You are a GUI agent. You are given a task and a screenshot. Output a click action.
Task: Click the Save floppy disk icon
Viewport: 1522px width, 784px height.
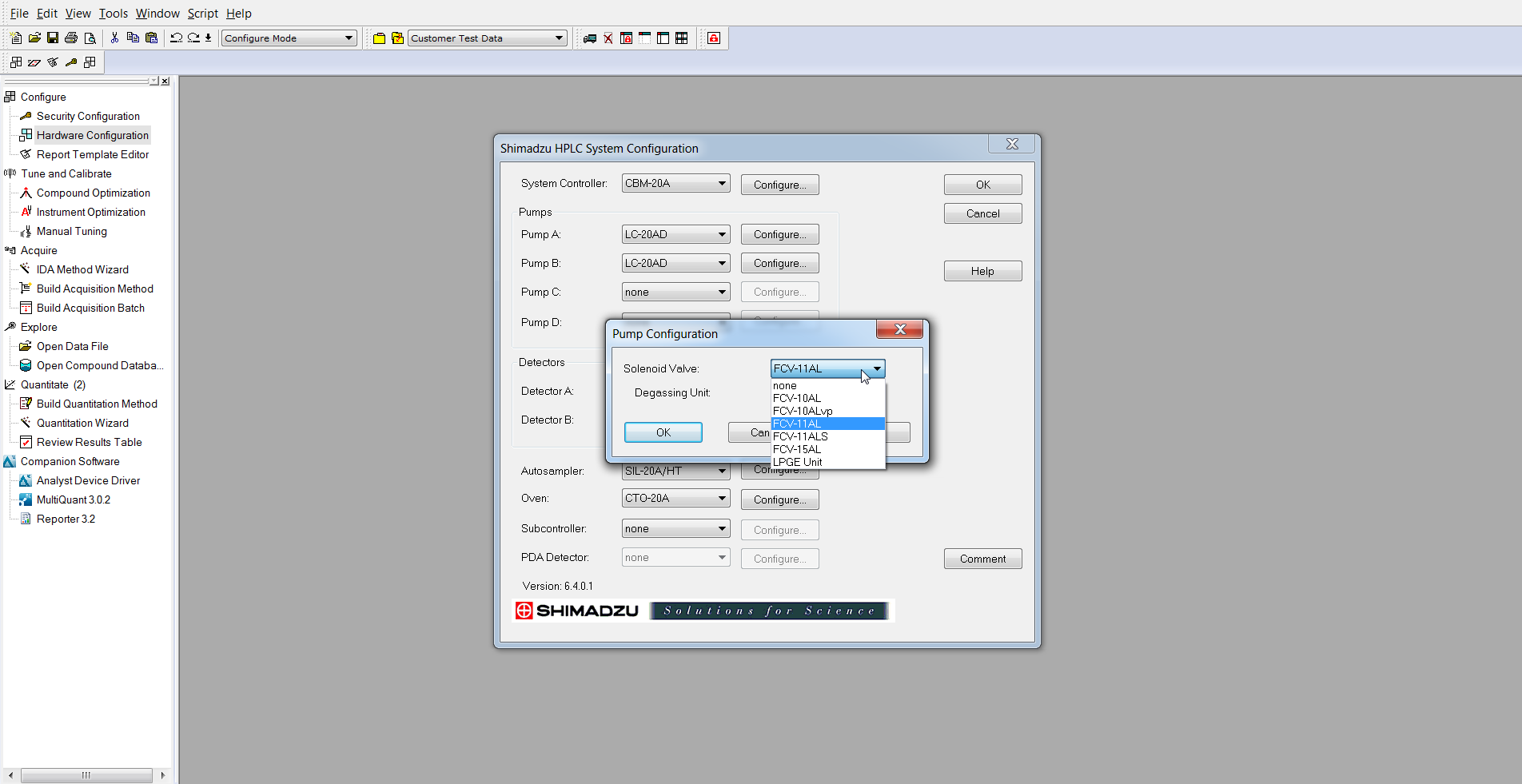pos(53,38)
